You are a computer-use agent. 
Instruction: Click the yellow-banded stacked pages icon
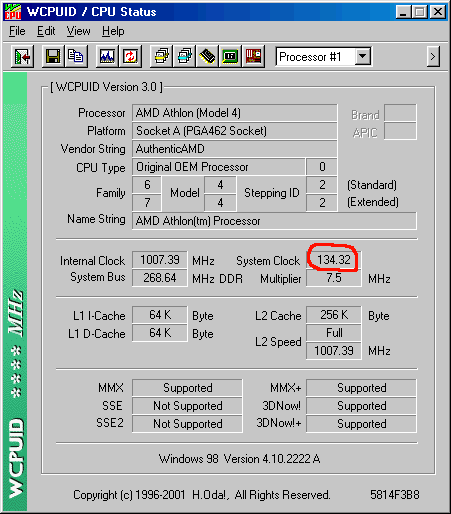pos(162,56)
